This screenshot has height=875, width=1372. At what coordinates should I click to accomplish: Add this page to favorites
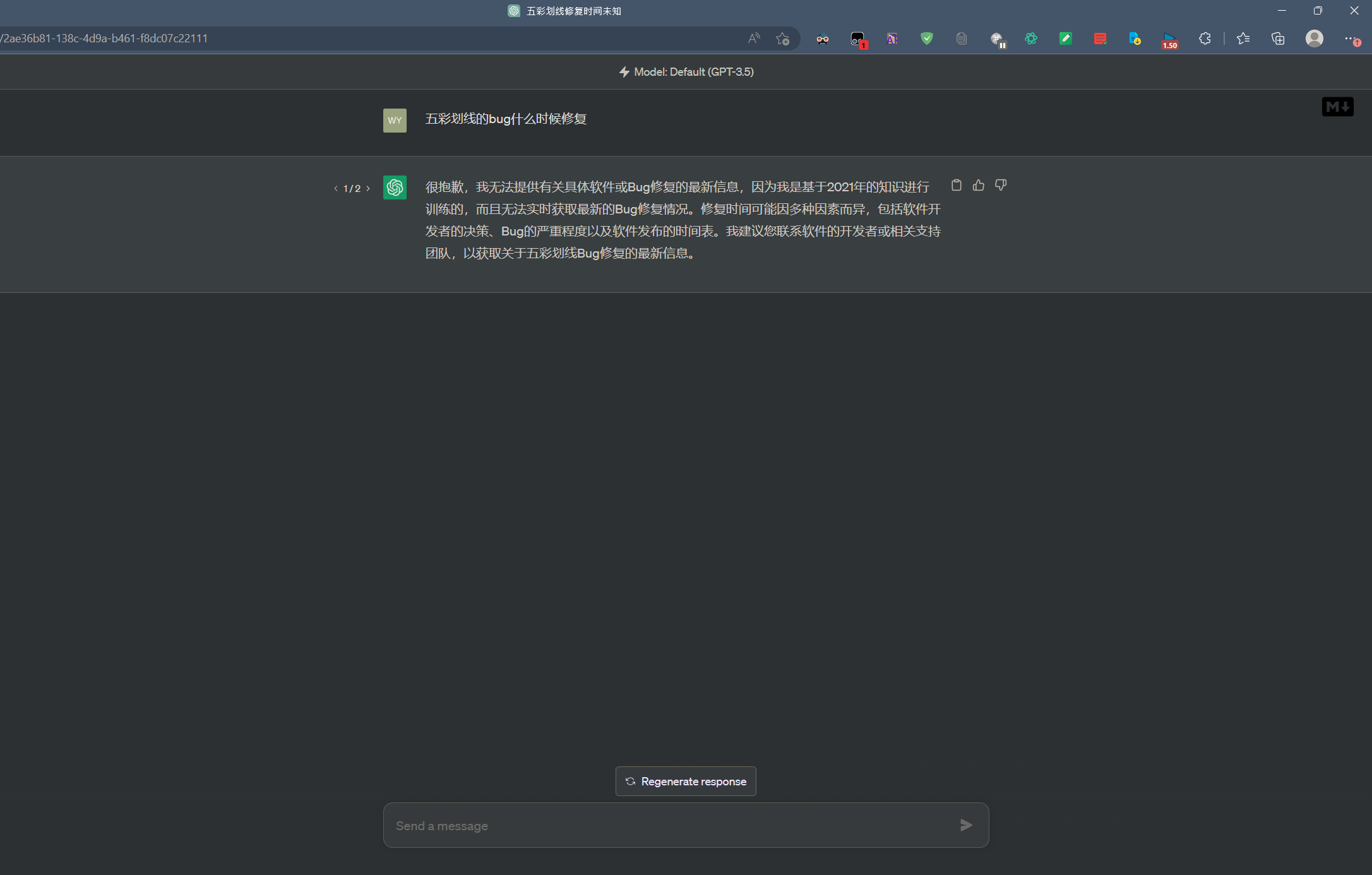point(783,39)
